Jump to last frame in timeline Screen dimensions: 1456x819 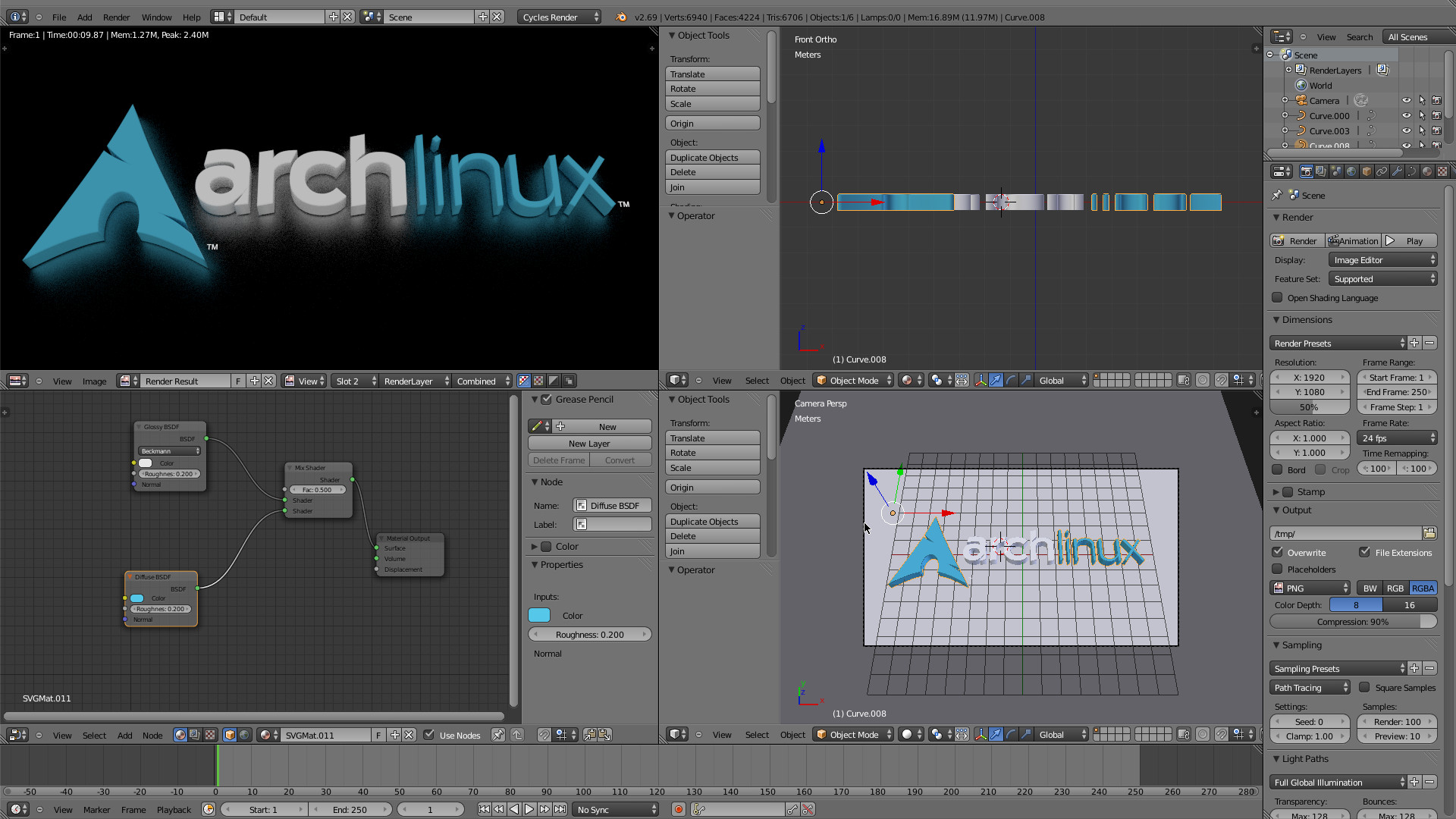click(560, 810)
